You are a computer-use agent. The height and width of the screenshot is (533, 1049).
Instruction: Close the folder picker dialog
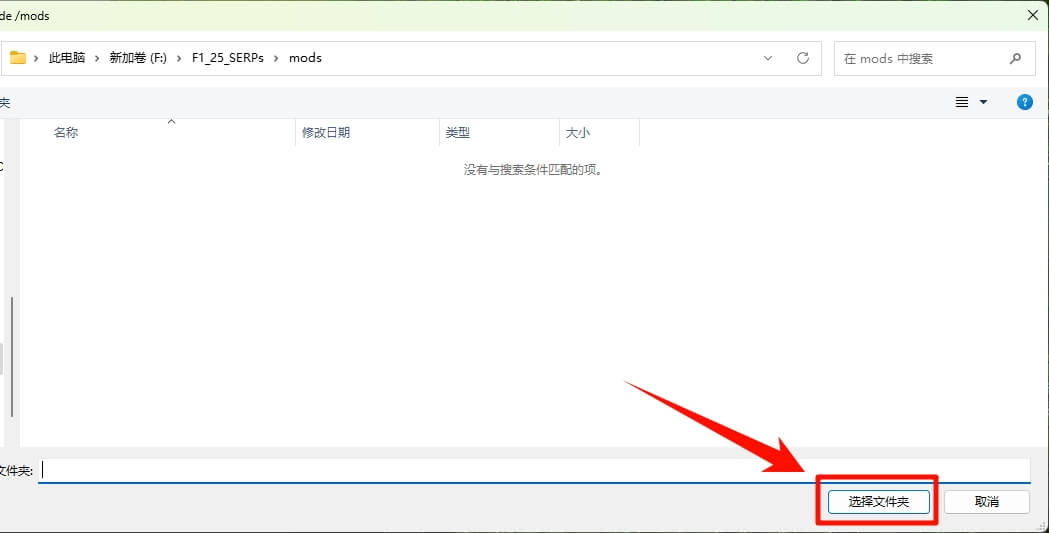pyautogui.click(x=1032, y=15)
